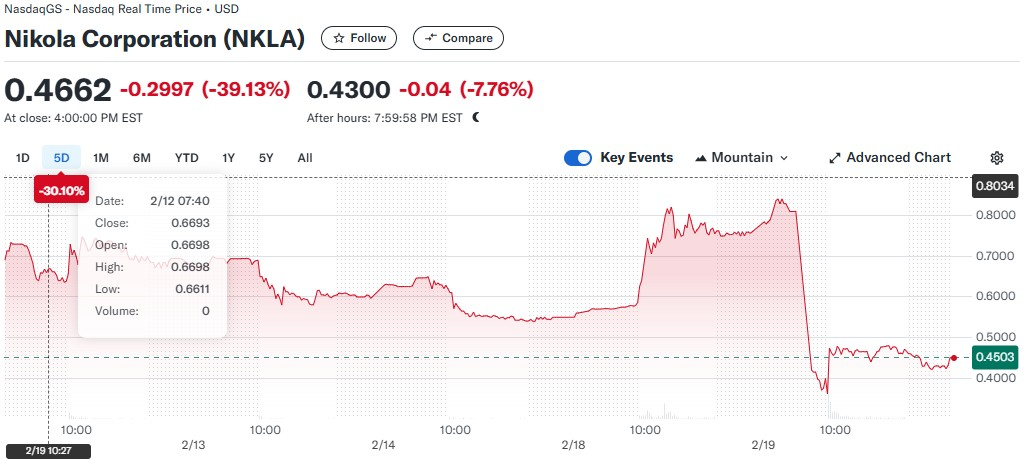This screenshot has width=1025, height=460.
Task: Click the 0.4662 closing price
Action: click(58, 90)
